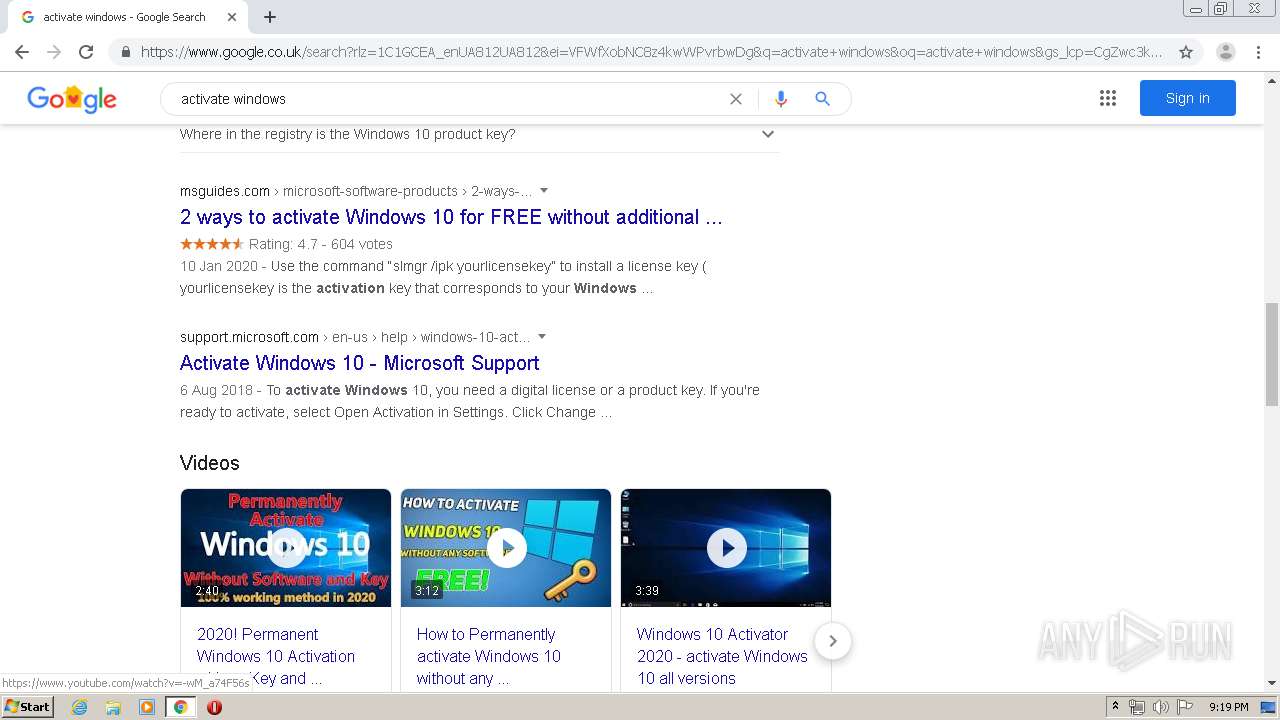Open the Action Center flag tray icon
This screenshot has width=1280, height=720.
coord(1185,707)
